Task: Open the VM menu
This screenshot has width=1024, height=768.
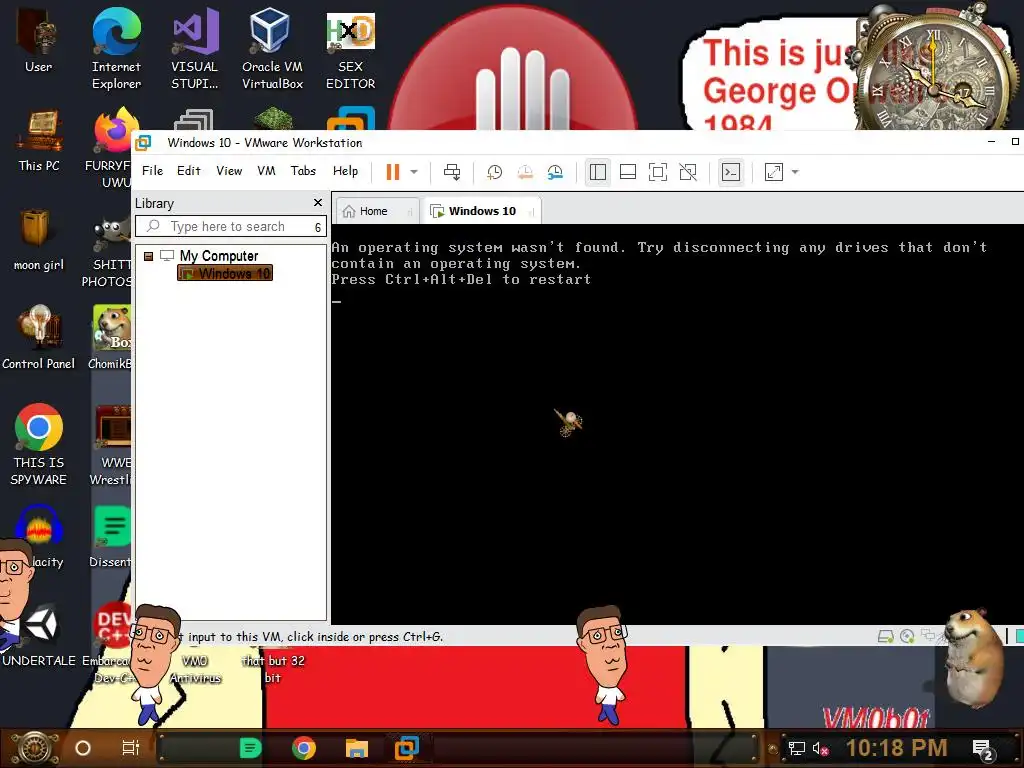Action: (266, 170)
